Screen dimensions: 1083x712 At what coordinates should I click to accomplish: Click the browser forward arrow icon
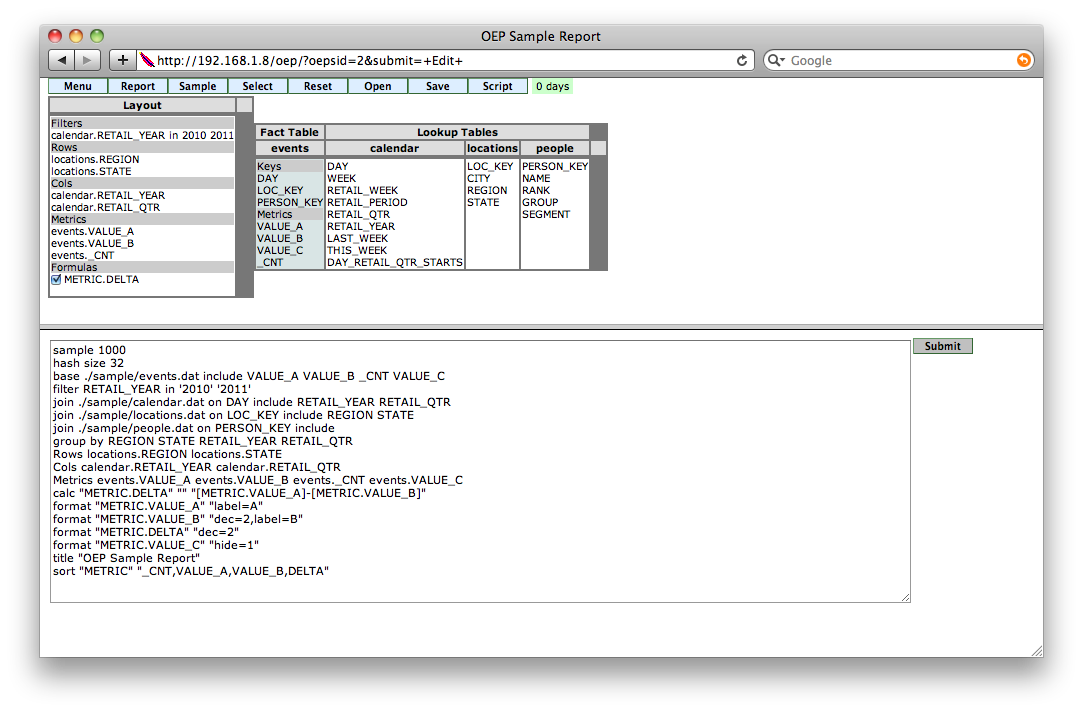[x=85, y=59]
